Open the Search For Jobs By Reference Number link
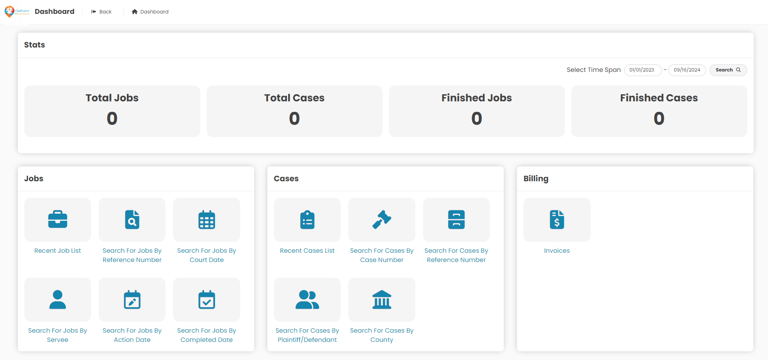The width and height of the screenshot is (768, 360). coord(132,255)
